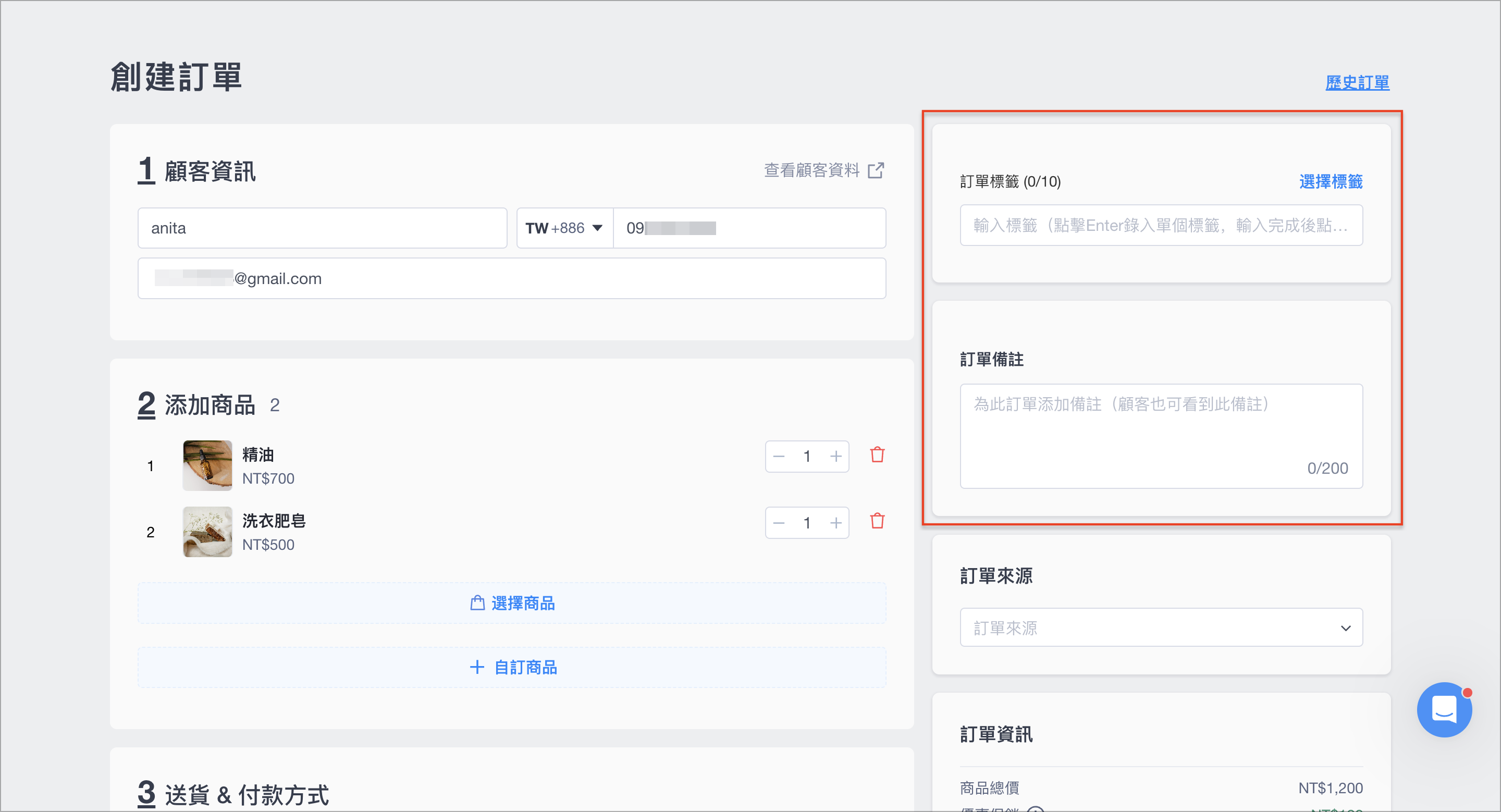Click the 洗衣肥皂 product thumbnail
This screenshot has width=1501, height=812.
(207, 532)
